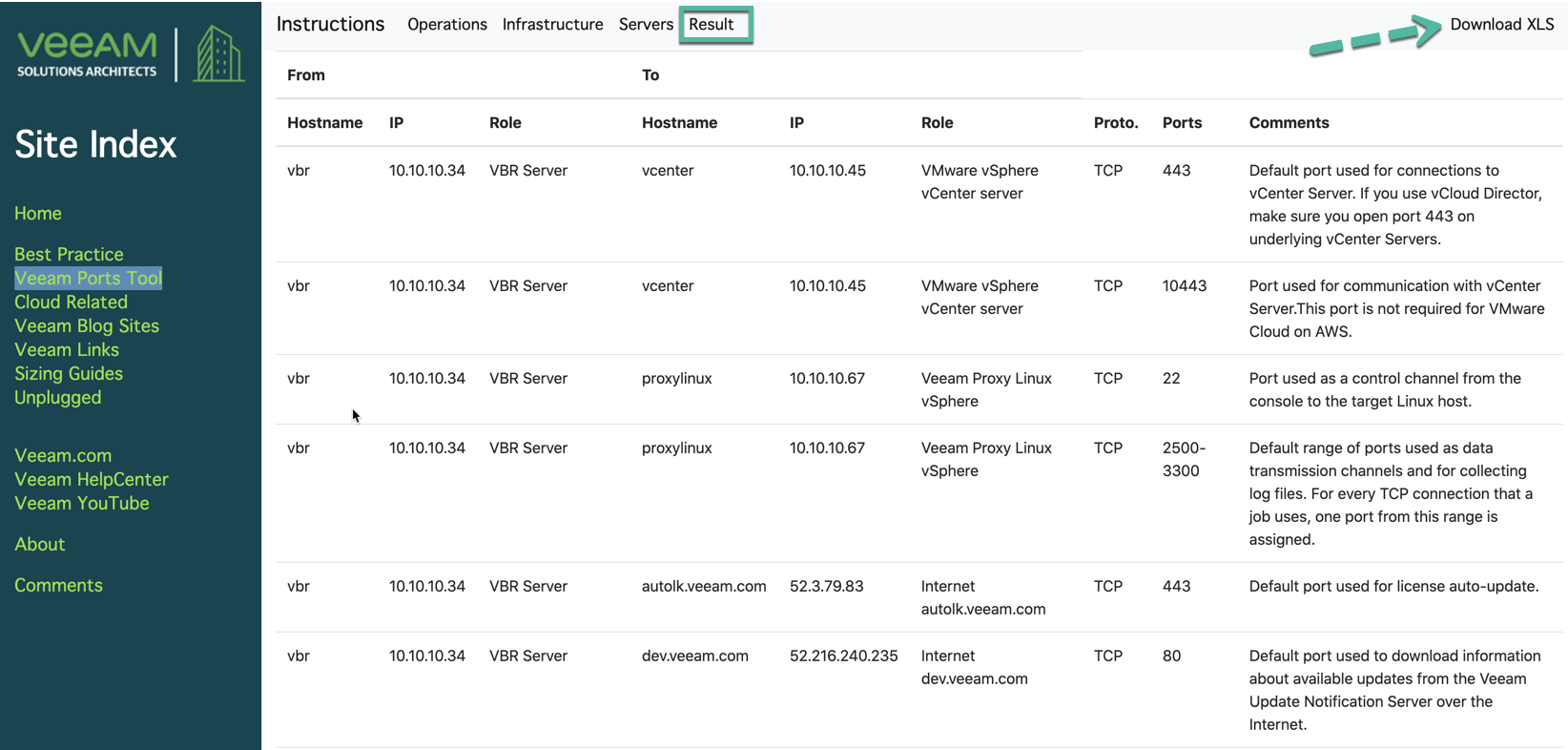1568x750 pixels.
Task: Click comment about Veeam Update Notification Server
Action: coord(1395,690)
